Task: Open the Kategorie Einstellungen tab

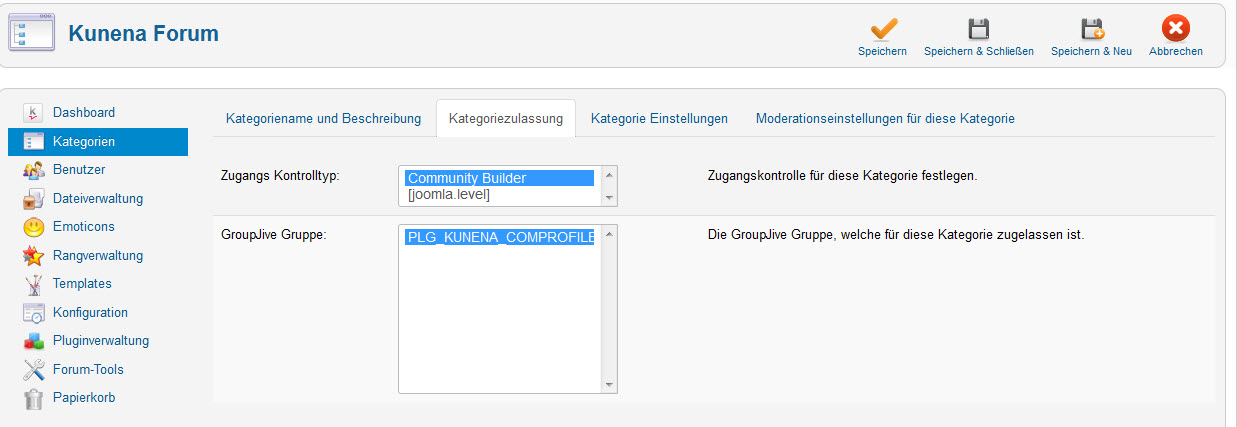Action: [659, 119]
